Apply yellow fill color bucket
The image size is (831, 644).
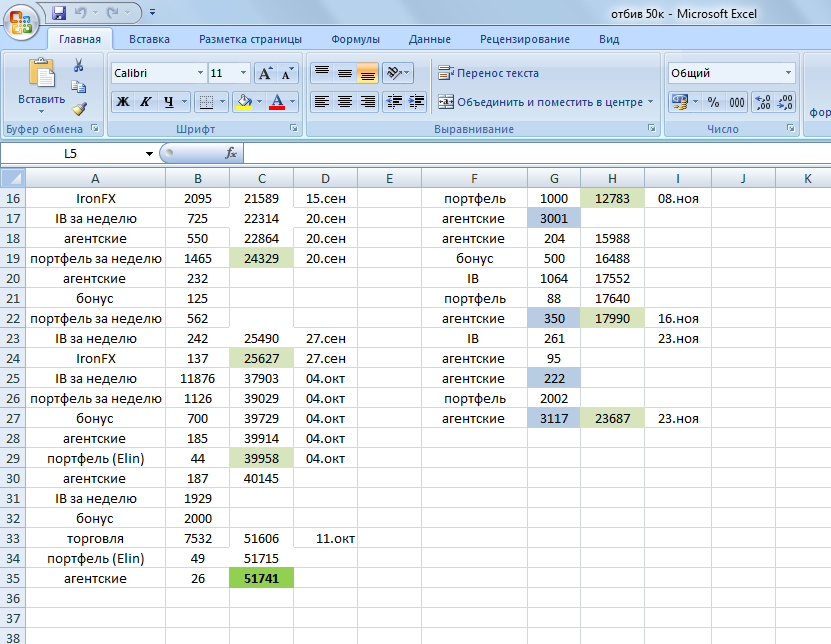pyautogui.click(x=244, y=102)
